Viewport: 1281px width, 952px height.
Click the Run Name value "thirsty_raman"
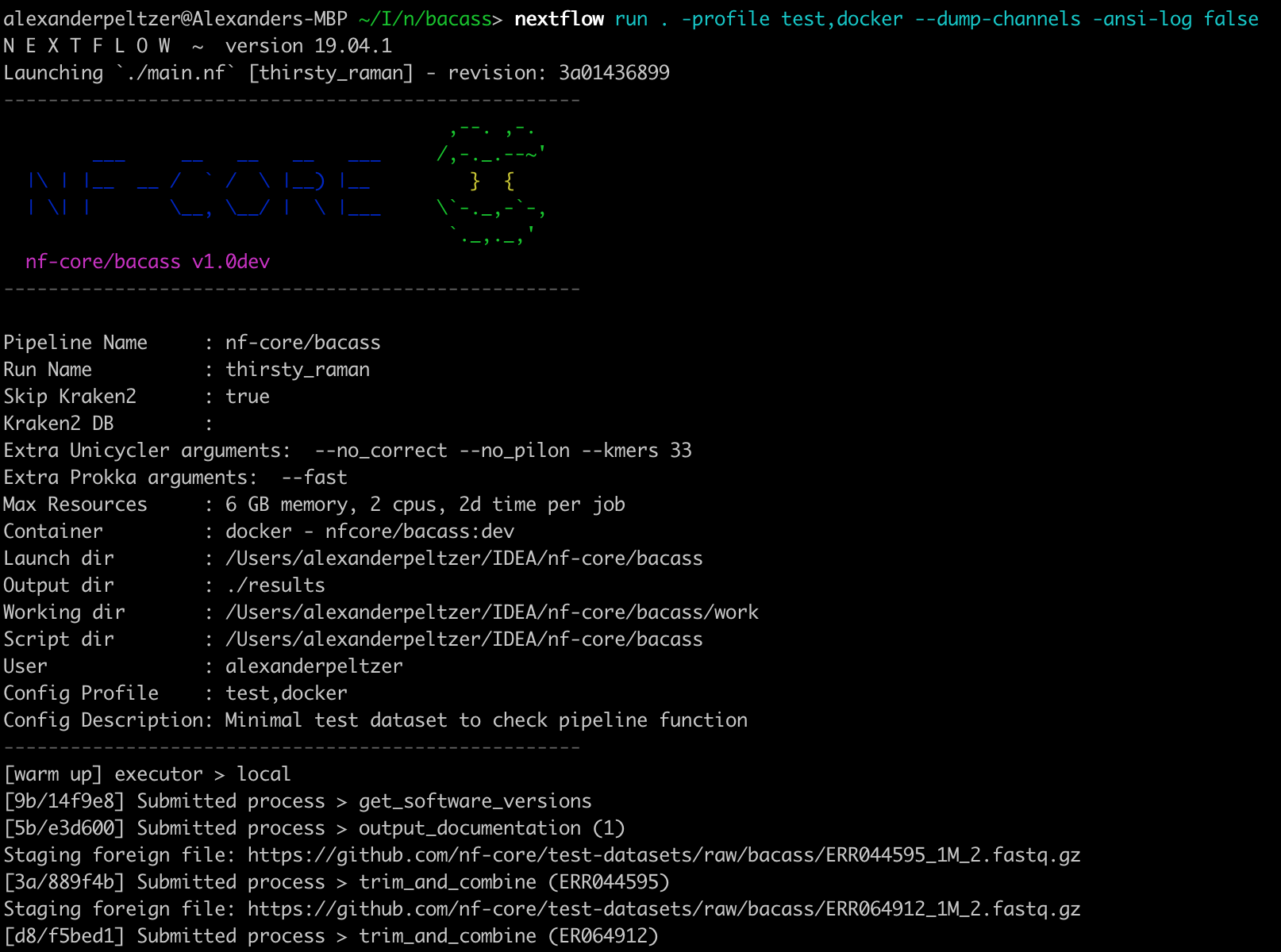pos(298,370)
